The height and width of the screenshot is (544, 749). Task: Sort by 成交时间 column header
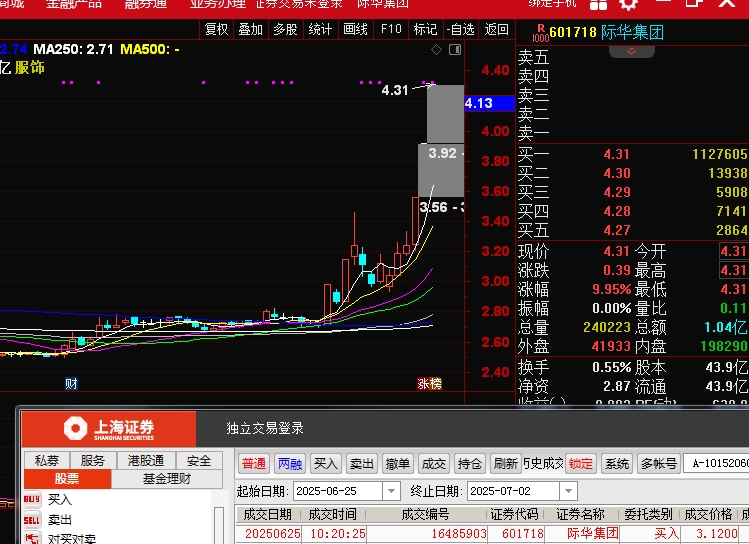coord(332,514)
